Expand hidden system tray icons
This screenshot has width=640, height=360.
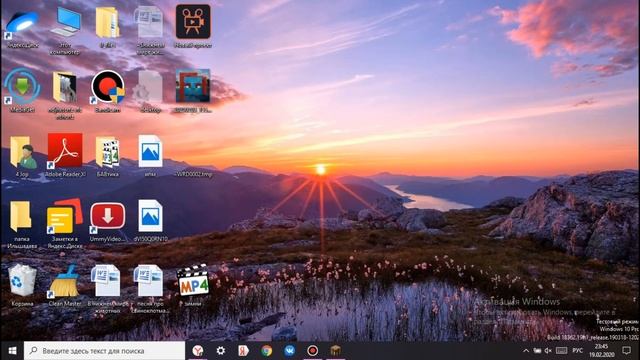(526, 351)
